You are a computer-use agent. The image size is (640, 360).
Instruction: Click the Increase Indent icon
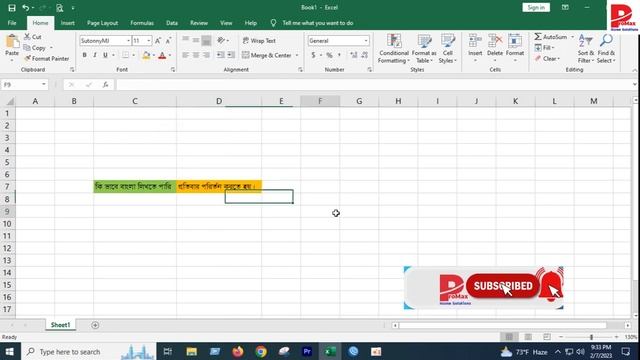tap(231, 55)
